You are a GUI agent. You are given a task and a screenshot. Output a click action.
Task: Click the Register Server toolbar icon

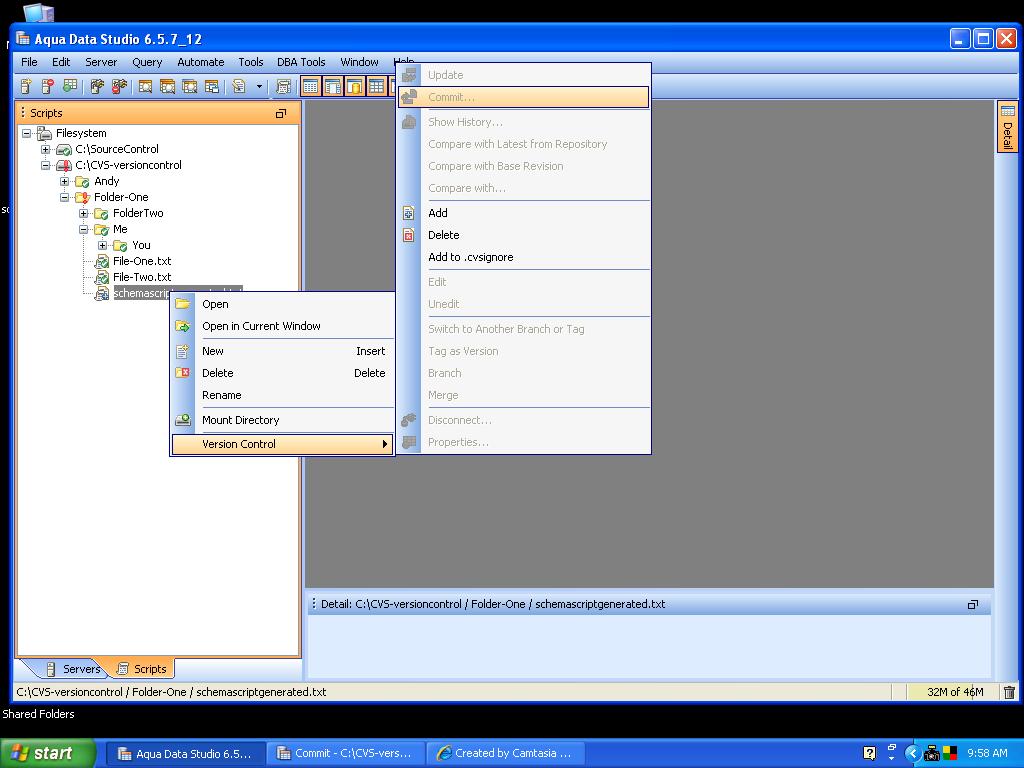tap(26, 86)
